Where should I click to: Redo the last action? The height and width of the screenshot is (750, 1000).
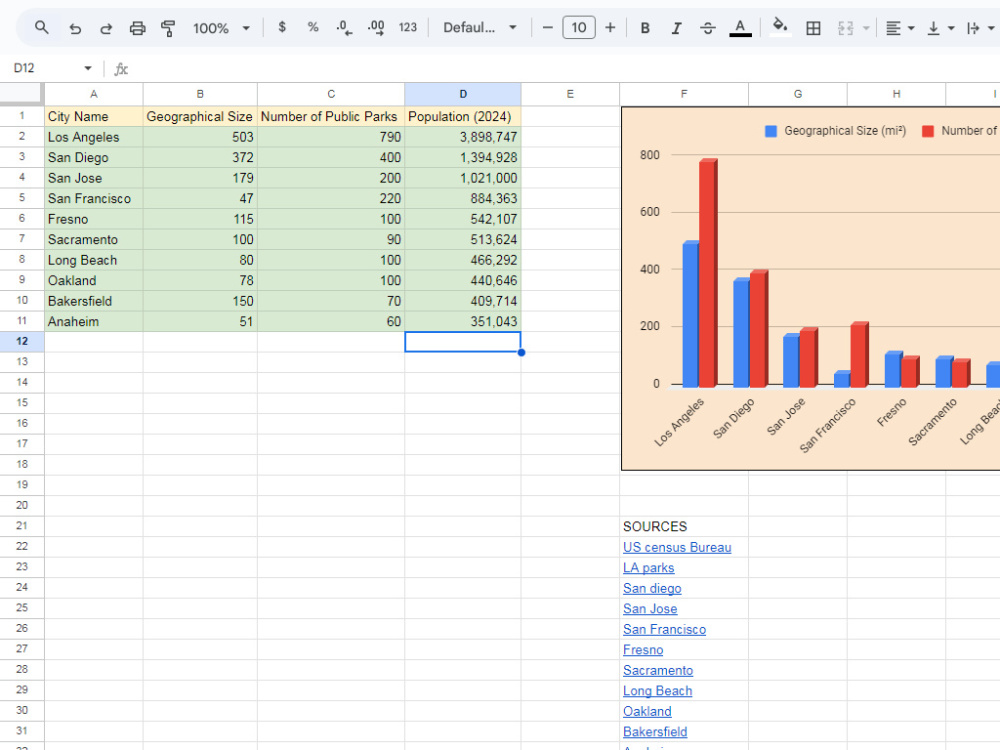106,28
